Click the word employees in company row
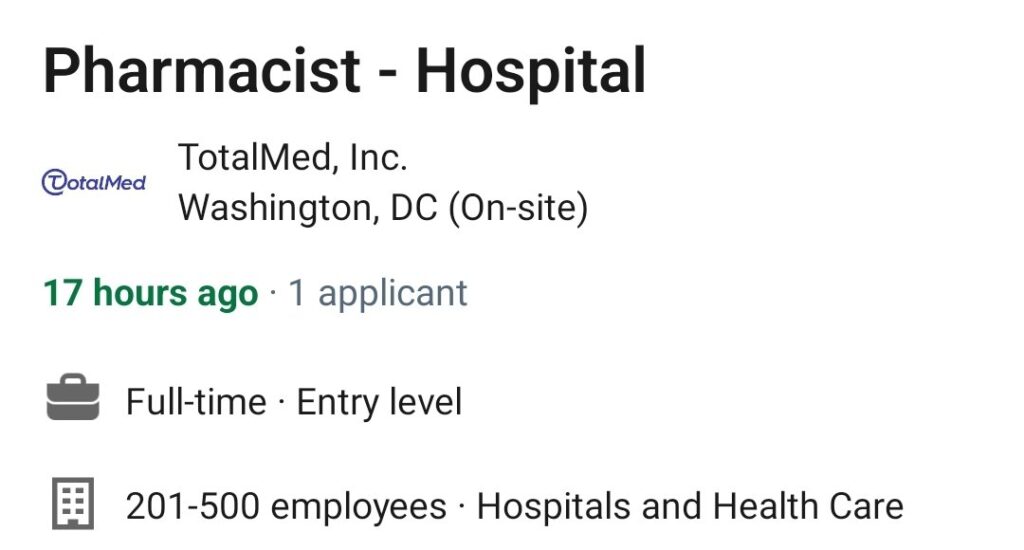The width and height of the screenshot is (1024, 550). [x=359, y=508]
